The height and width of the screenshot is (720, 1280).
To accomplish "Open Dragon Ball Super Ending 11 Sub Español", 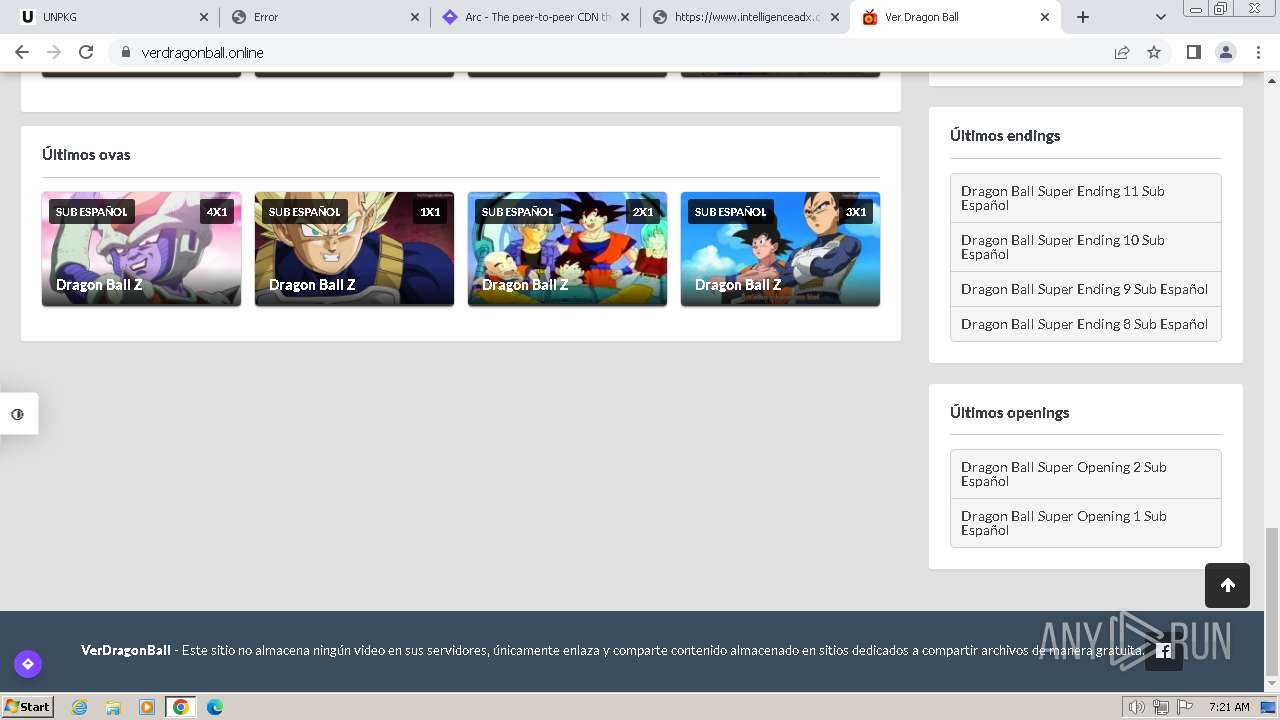I will (1085, 198).
